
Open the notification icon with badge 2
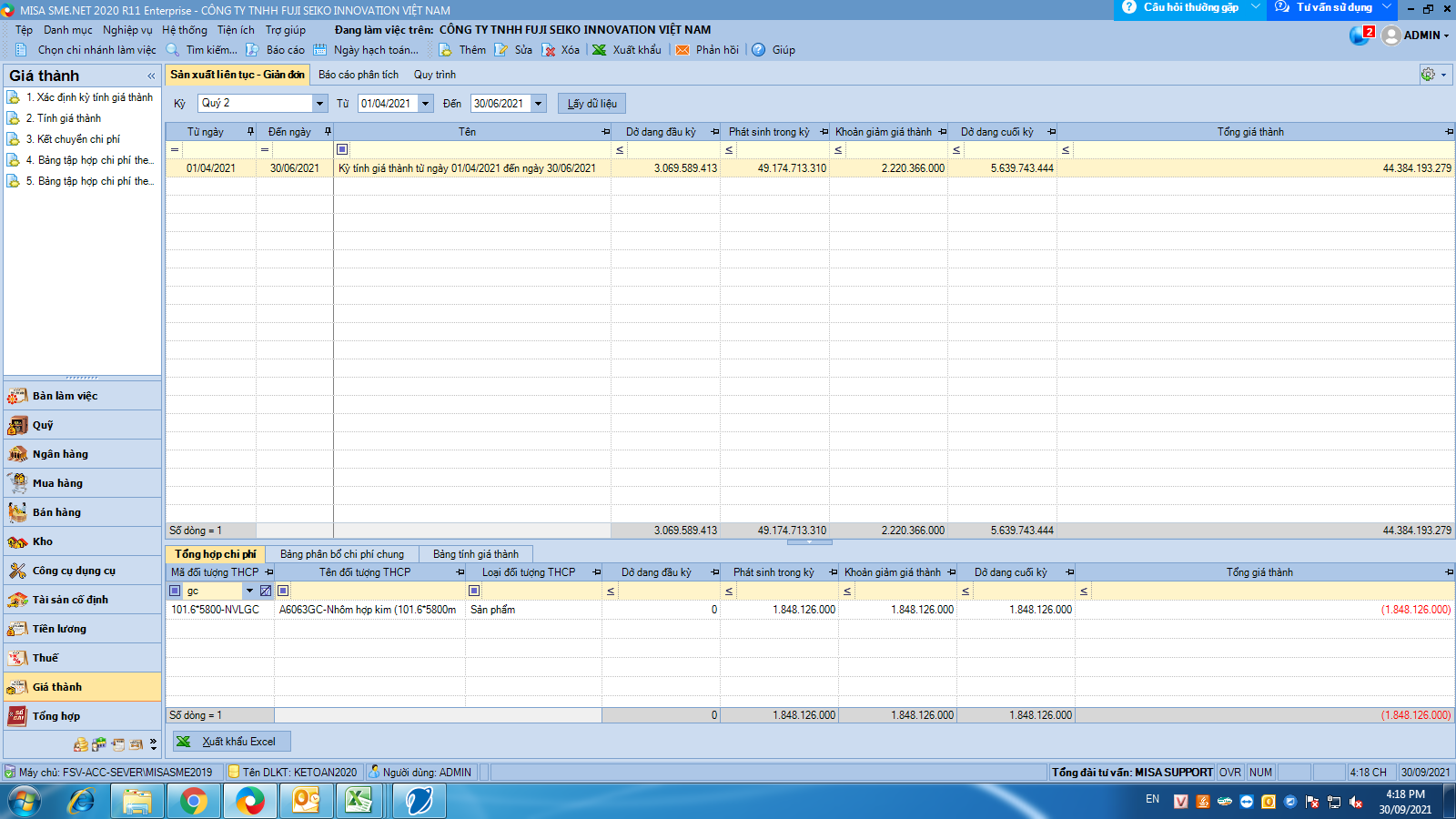click(1361, 35)
